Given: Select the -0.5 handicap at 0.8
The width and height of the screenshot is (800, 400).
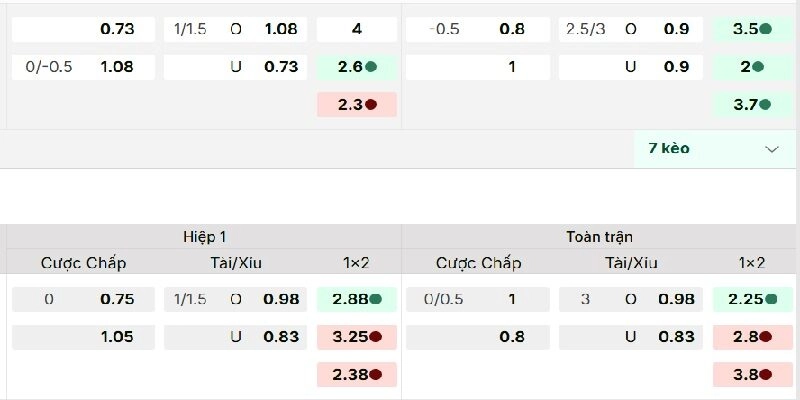Looking at the screenshot, I should click(477, 29).
